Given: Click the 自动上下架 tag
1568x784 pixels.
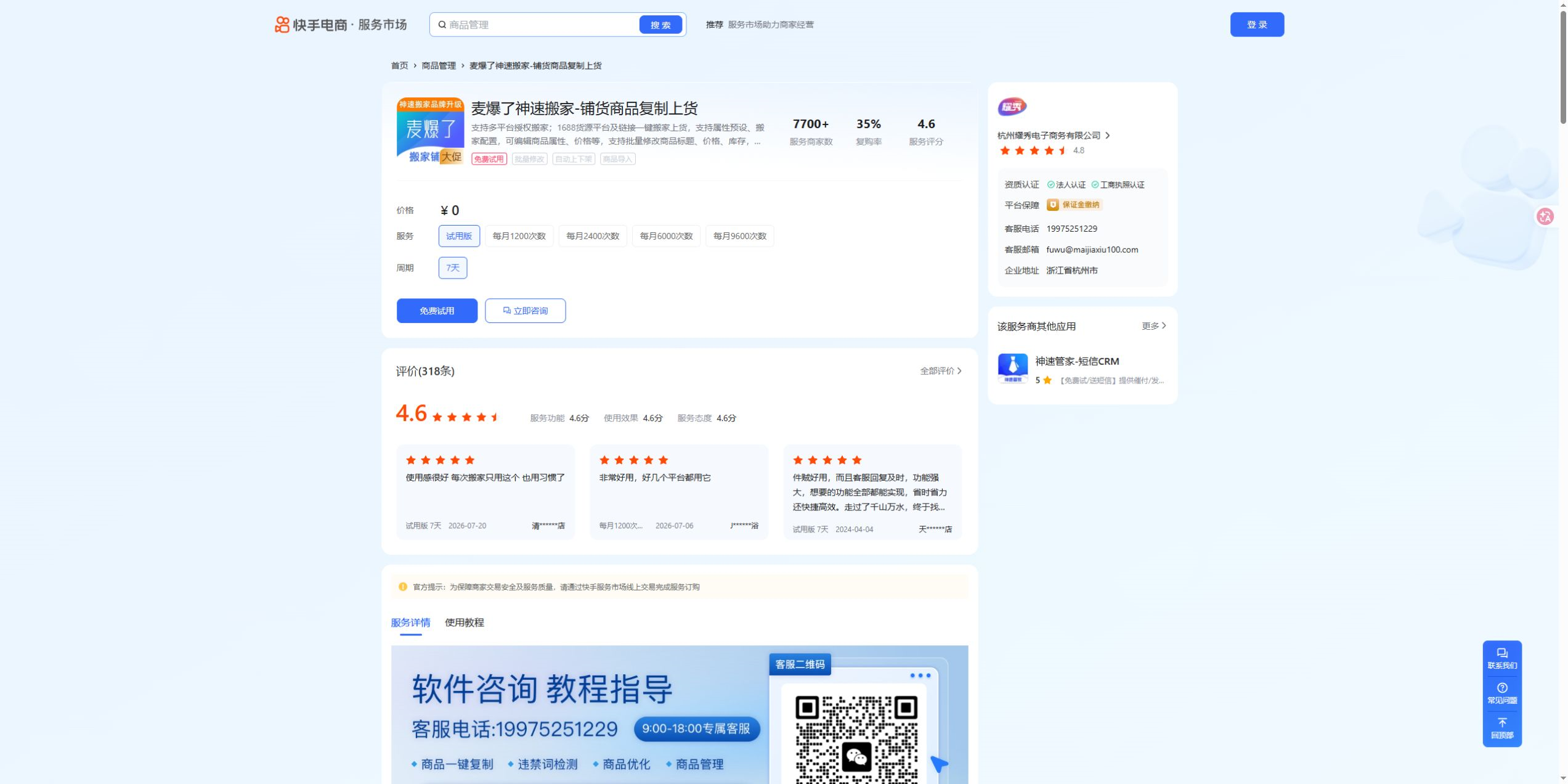Looking at the screenshot, I should pos(573,159).
